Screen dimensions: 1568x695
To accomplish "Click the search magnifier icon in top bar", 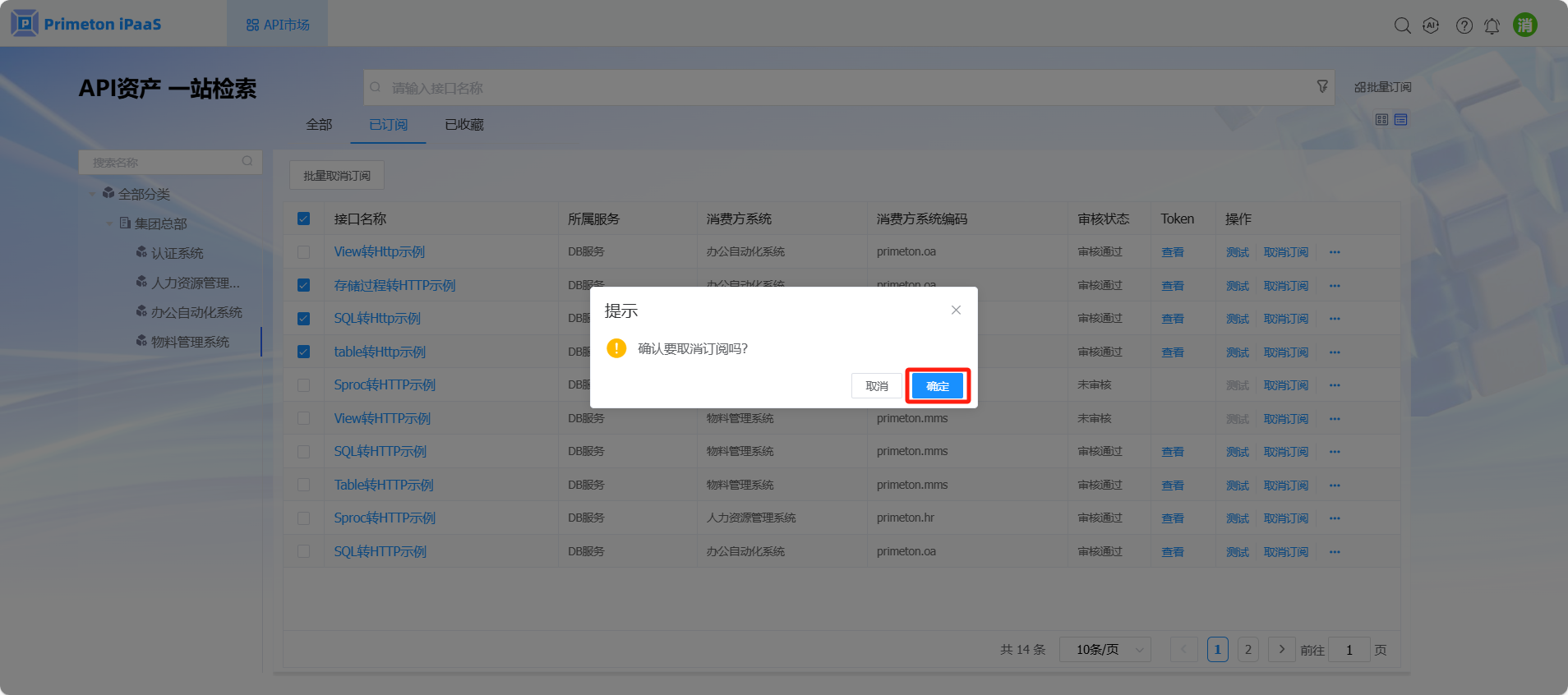I will click(x=1402, y=25).
